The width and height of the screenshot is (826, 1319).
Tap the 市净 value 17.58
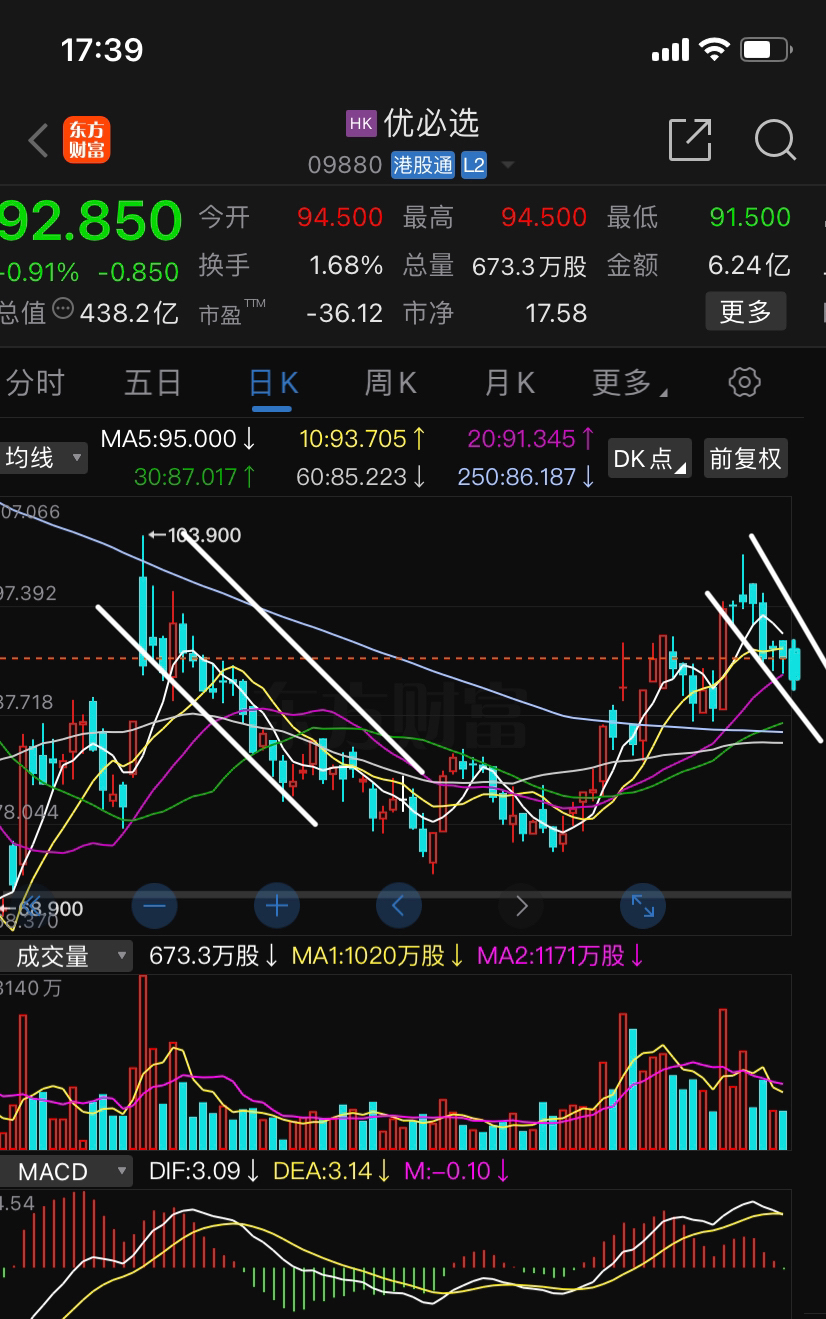pyautogui.click(x=556, y=313)
